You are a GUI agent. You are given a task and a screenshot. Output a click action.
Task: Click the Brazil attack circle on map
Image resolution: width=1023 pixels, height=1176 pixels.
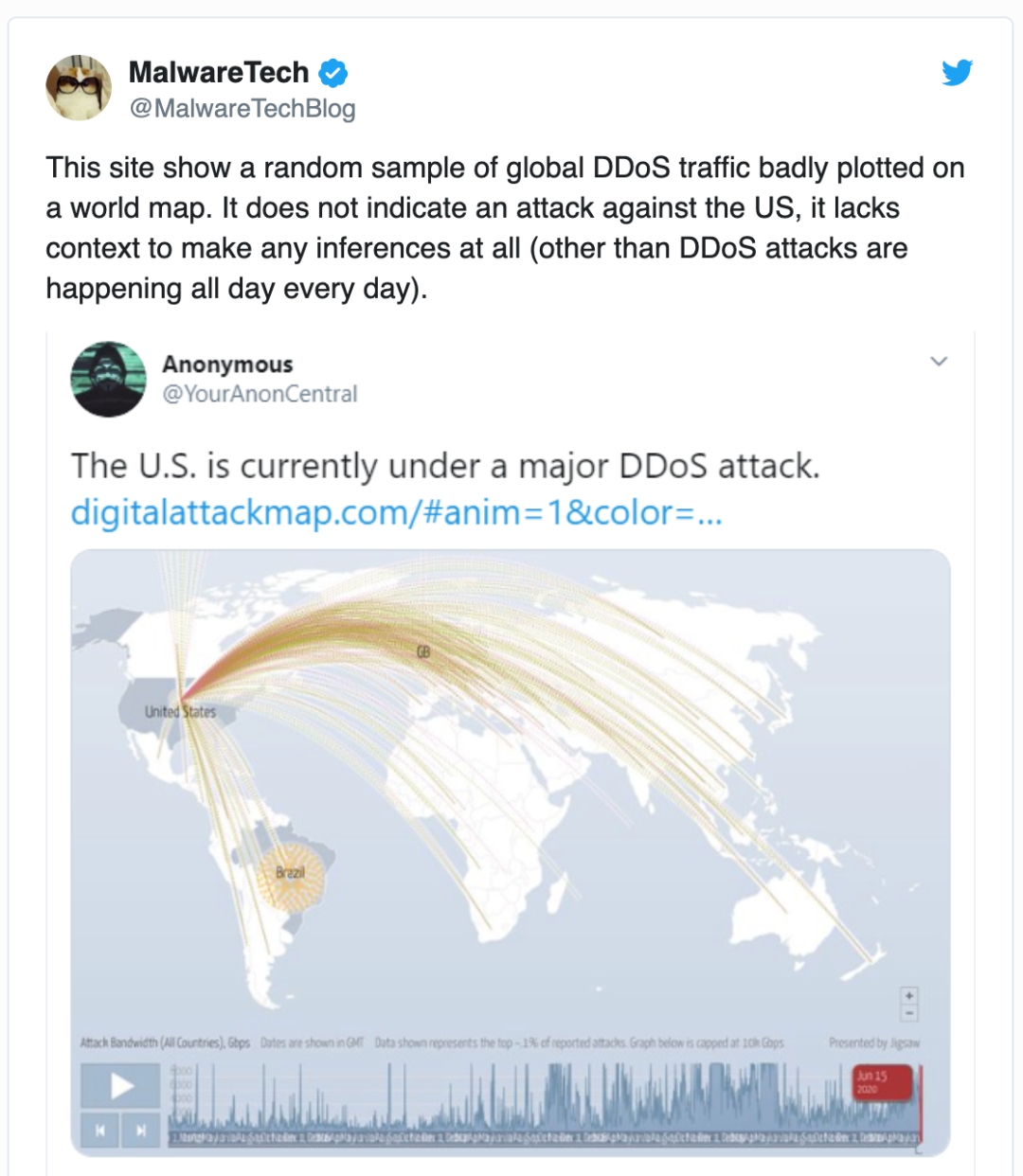click(x=291, y=875)
